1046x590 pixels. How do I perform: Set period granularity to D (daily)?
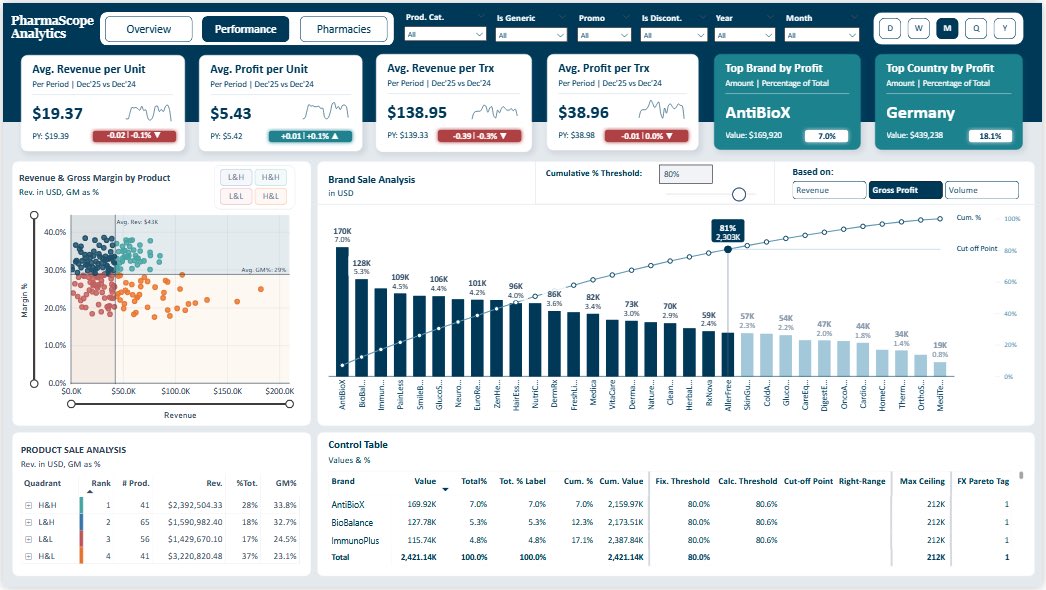pos(890,28)
